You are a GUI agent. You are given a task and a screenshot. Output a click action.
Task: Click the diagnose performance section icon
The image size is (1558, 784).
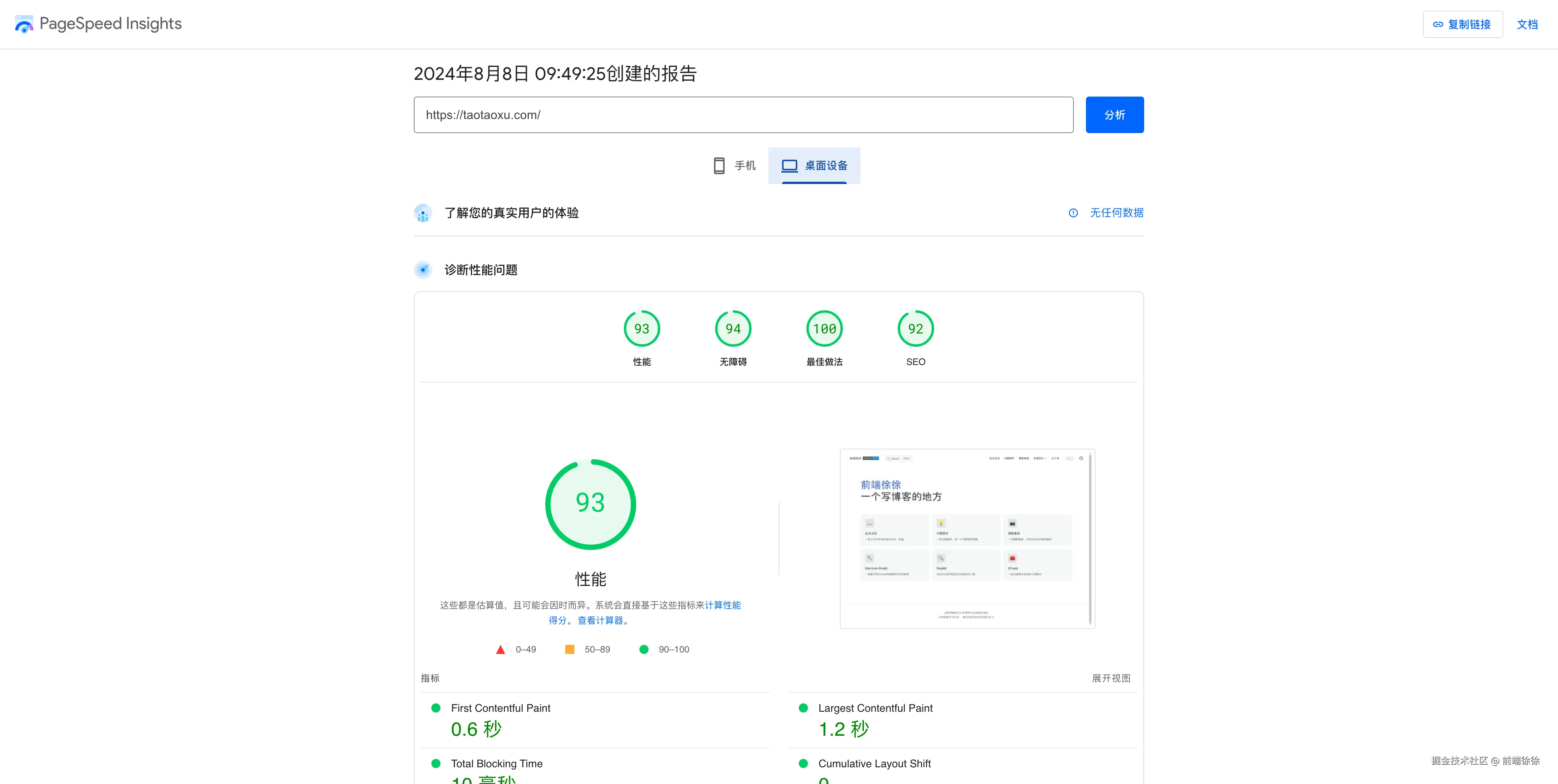coord(423,270)
